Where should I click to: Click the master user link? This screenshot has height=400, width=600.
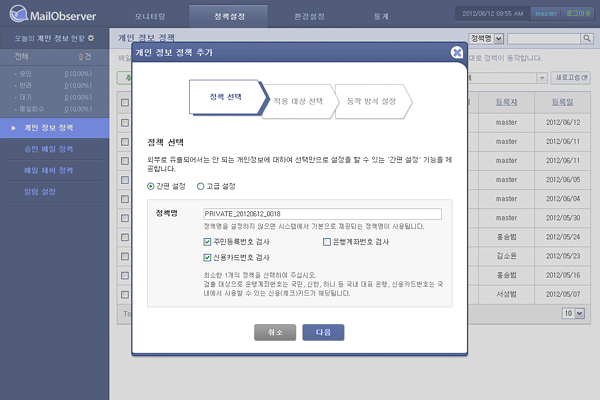click(x=546, y=13)
